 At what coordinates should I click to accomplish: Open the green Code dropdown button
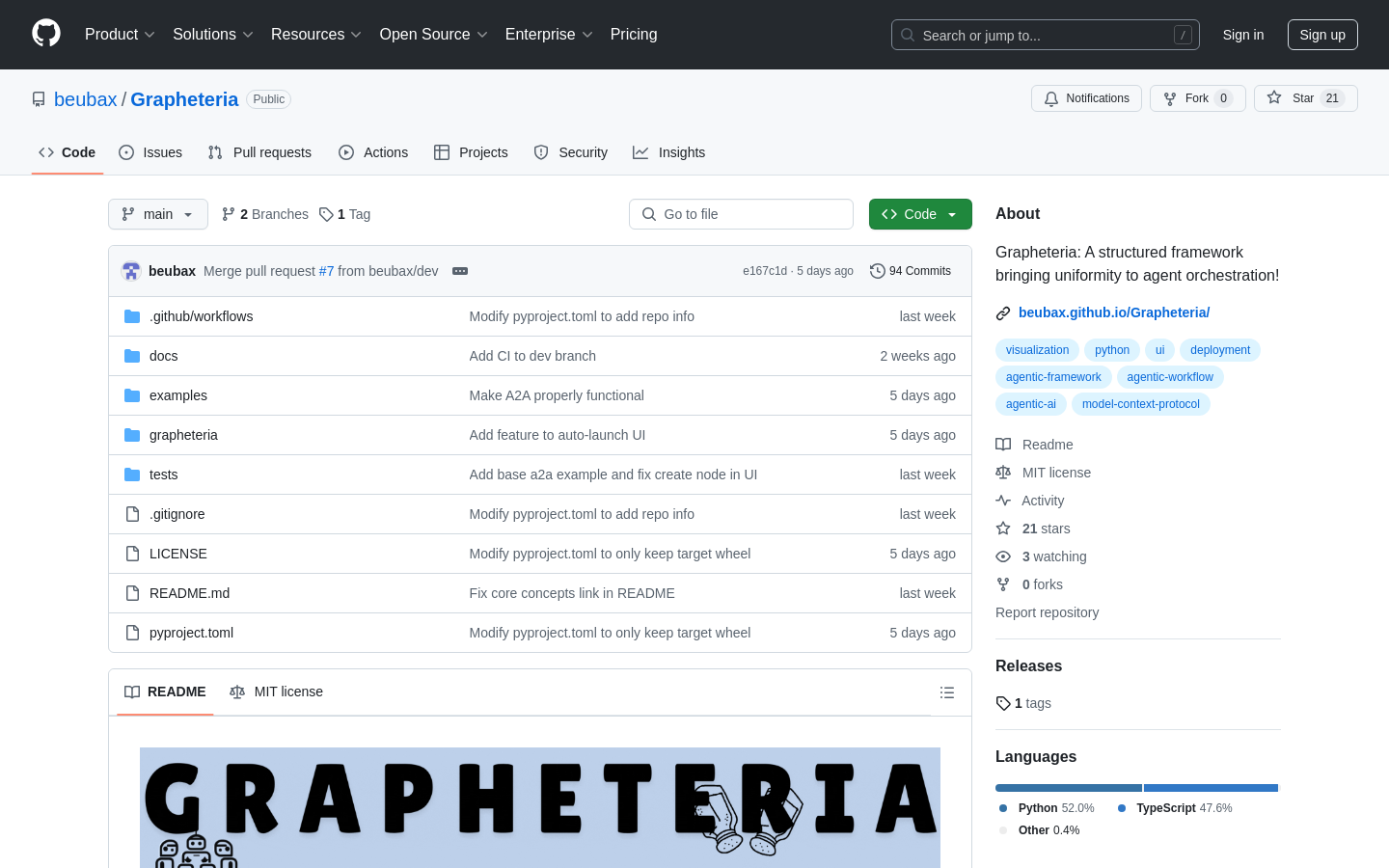point(920,214)
